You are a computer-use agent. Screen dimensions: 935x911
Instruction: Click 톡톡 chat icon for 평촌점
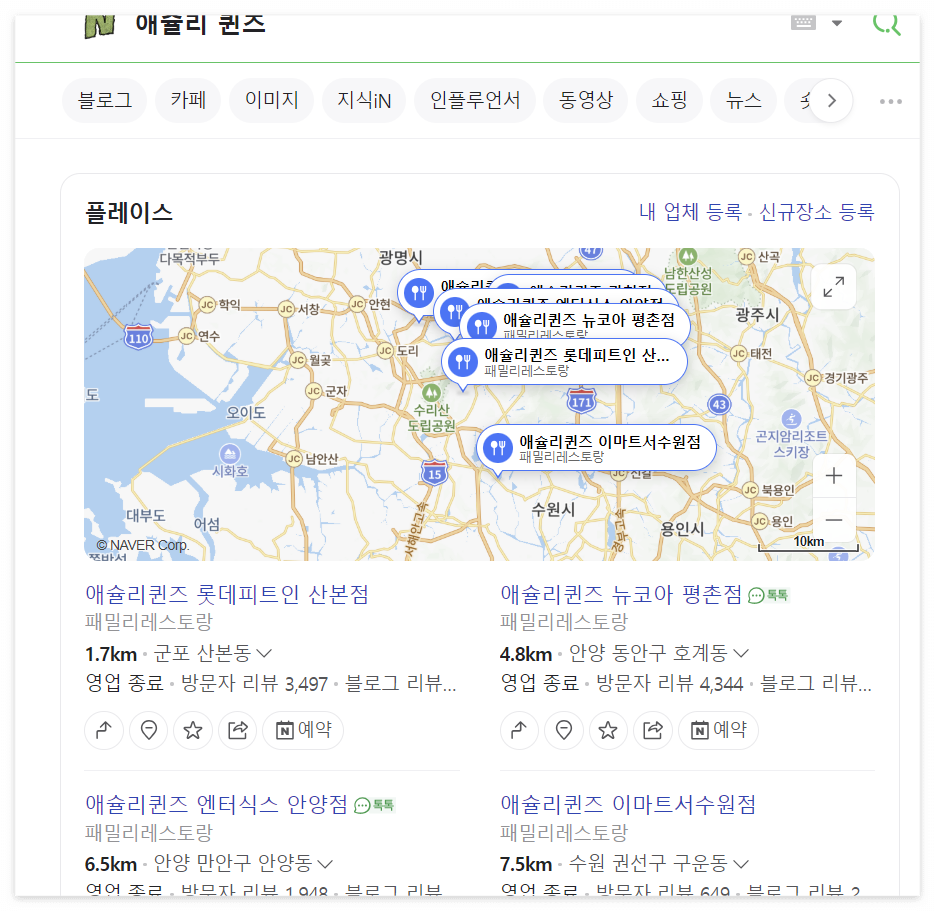[768, 595]
